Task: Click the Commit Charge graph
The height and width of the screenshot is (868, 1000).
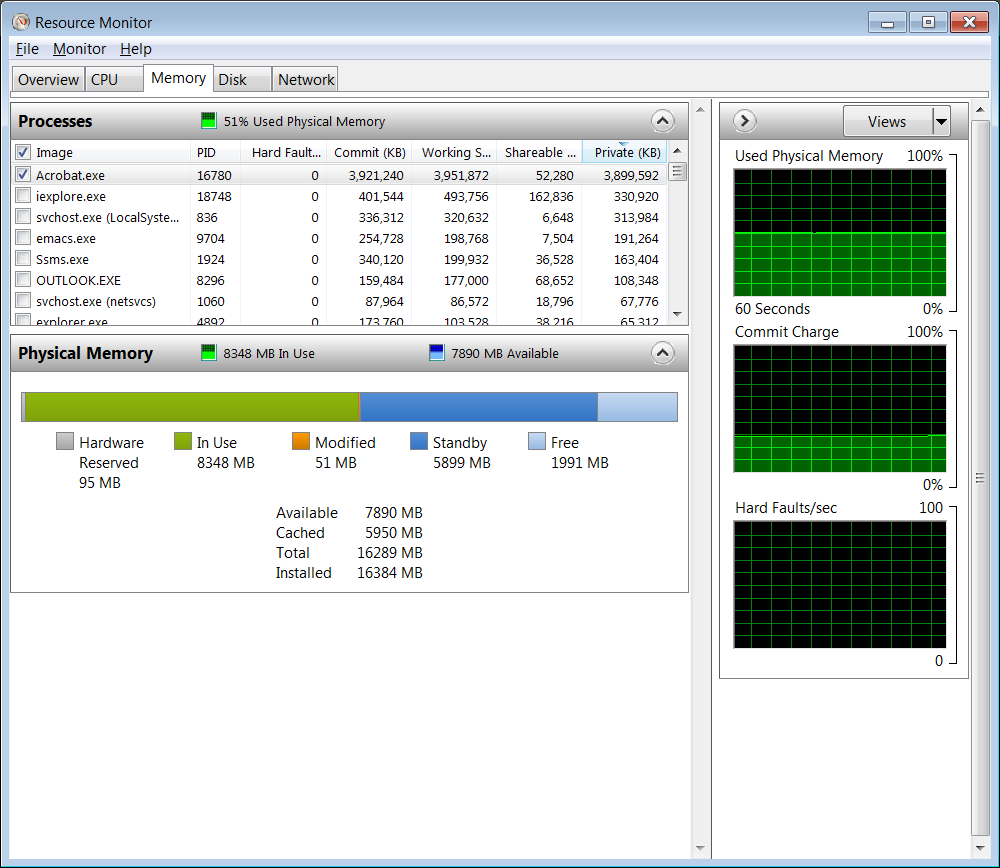Action: (x=840, y=408)
